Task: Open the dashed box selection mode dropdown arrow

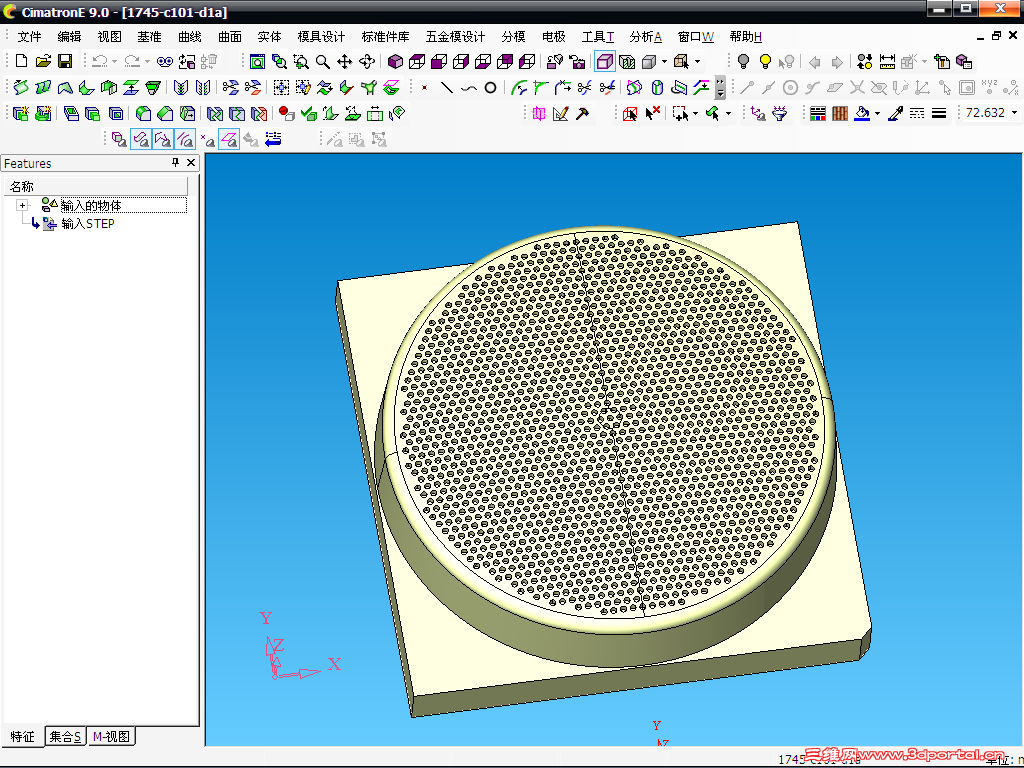Action: [695, 114]
